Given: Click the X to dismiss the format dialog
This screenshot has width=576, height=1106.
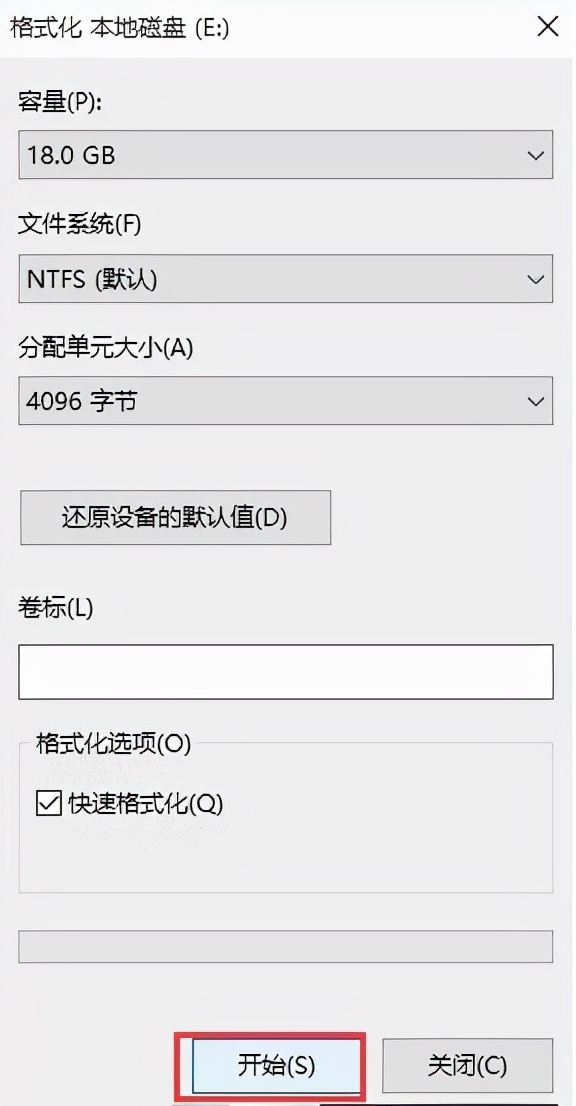Looking at the screenshot, I should [548, 27].
